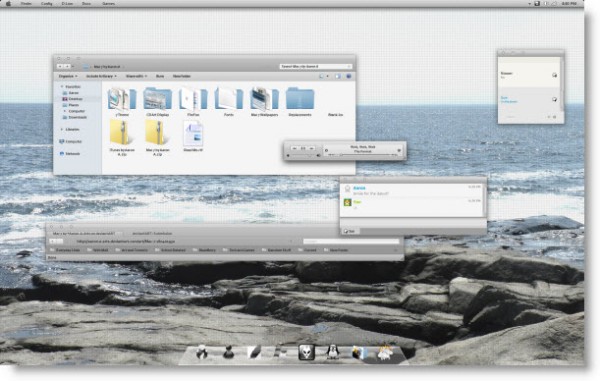Click play/pause in music player

tap(303, 148)
